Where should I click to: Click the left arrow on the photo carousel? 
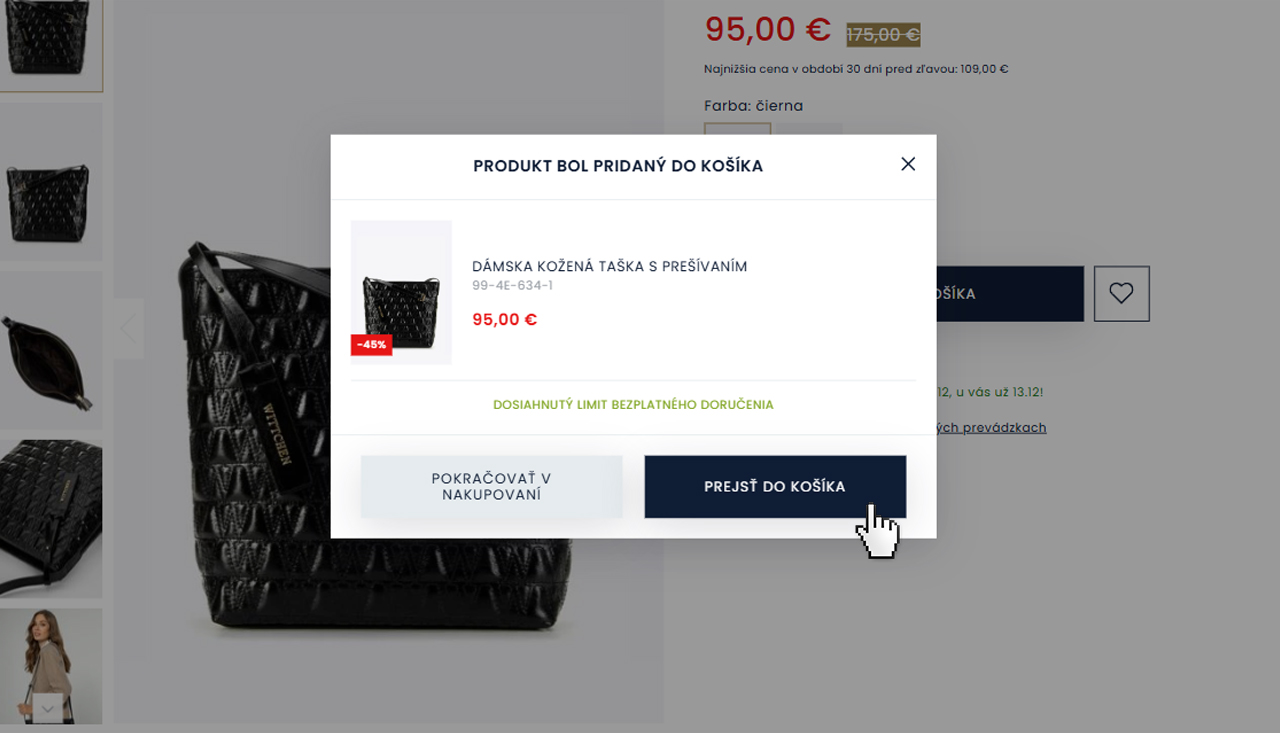pyautogui.click(x=130, y=328)
